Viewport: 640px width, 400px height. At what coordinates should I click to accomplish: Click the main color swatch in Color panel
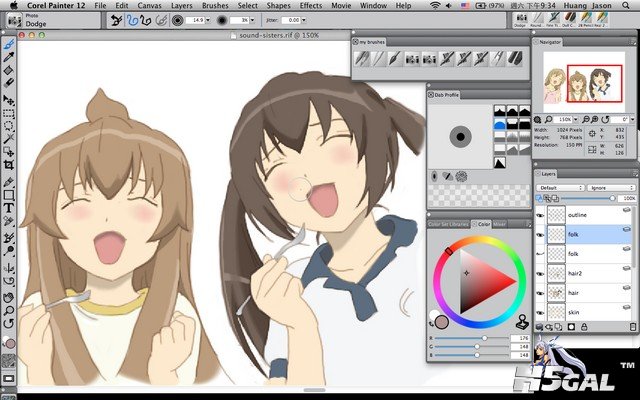[442, 322]
